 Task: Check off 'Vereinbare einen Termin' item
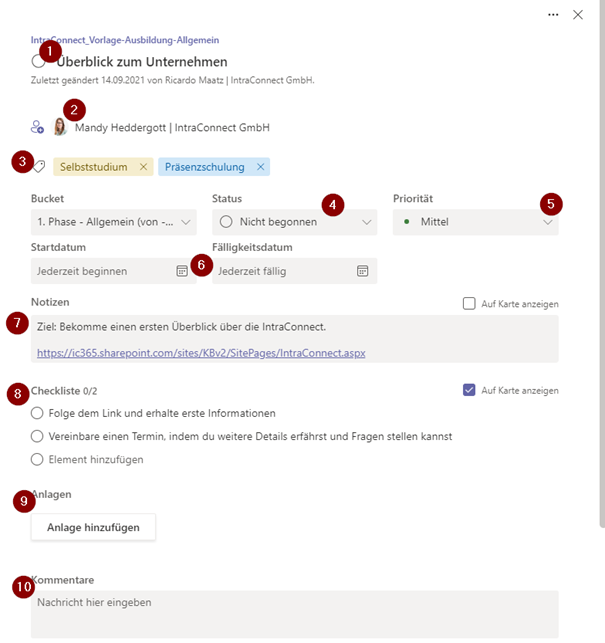pyautogui.click(x=37, y=436)
